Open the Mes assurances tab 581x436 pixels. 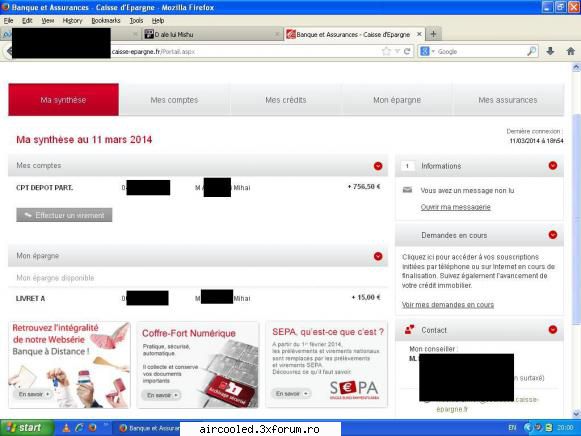click(x=508, y=100)
